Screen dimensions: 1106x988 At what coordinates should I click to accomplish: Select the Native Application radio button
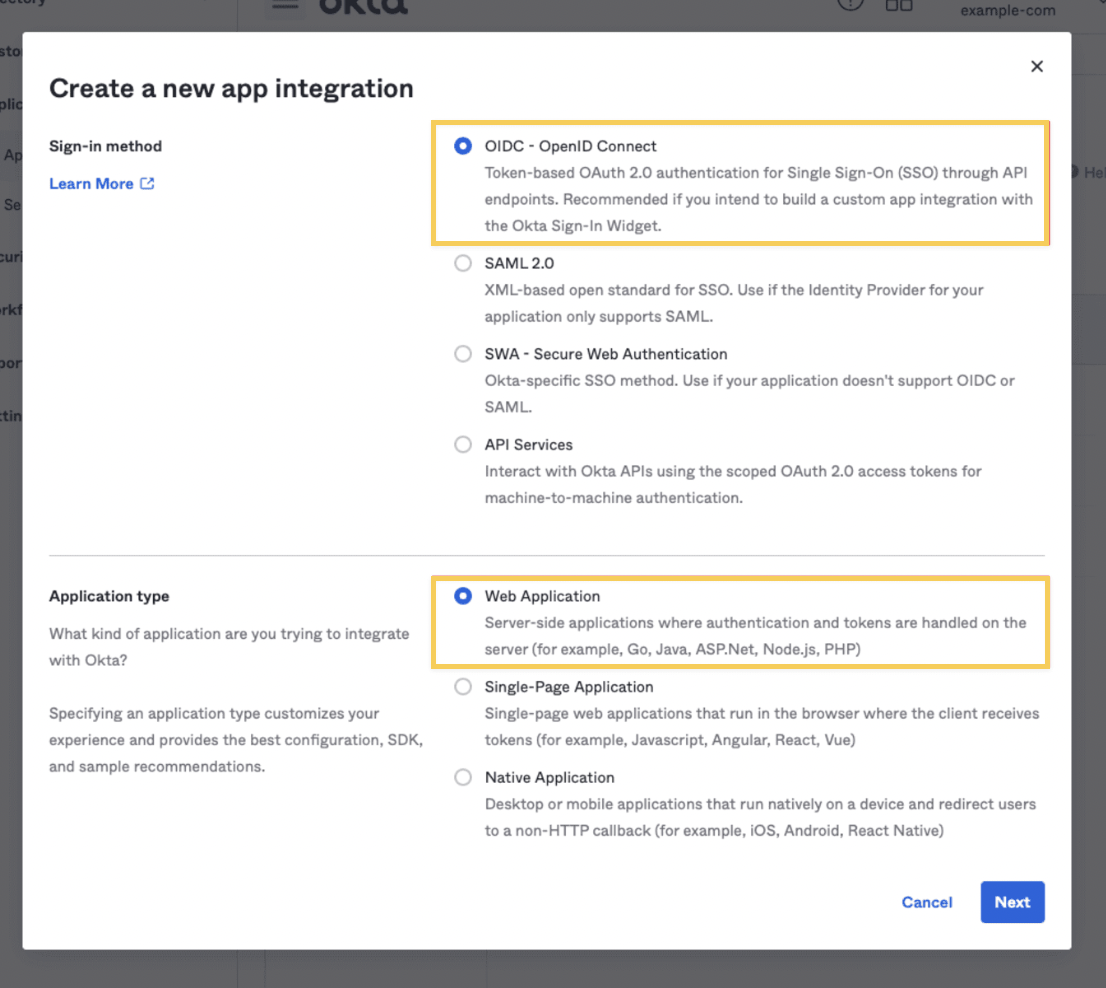pyautogui.click(x=463, y=777)
